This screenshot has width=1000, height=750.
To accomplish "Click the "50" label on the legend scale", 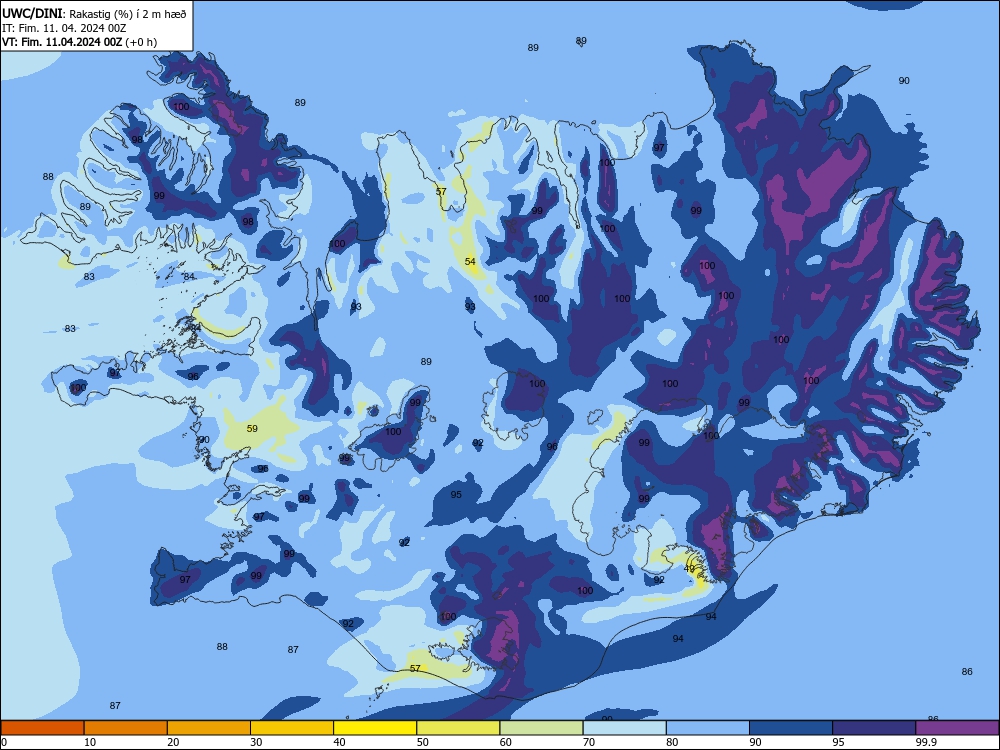I will coord(423,742).
